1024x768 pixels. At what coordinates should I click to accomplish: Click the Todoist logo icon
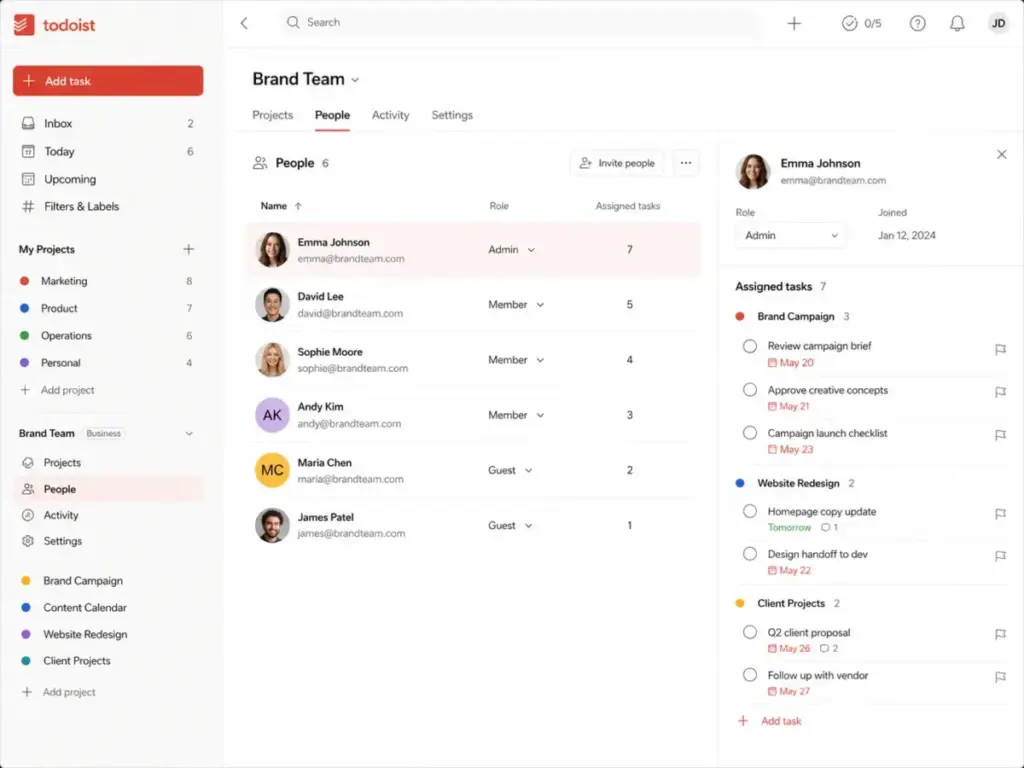click(24, 25)
